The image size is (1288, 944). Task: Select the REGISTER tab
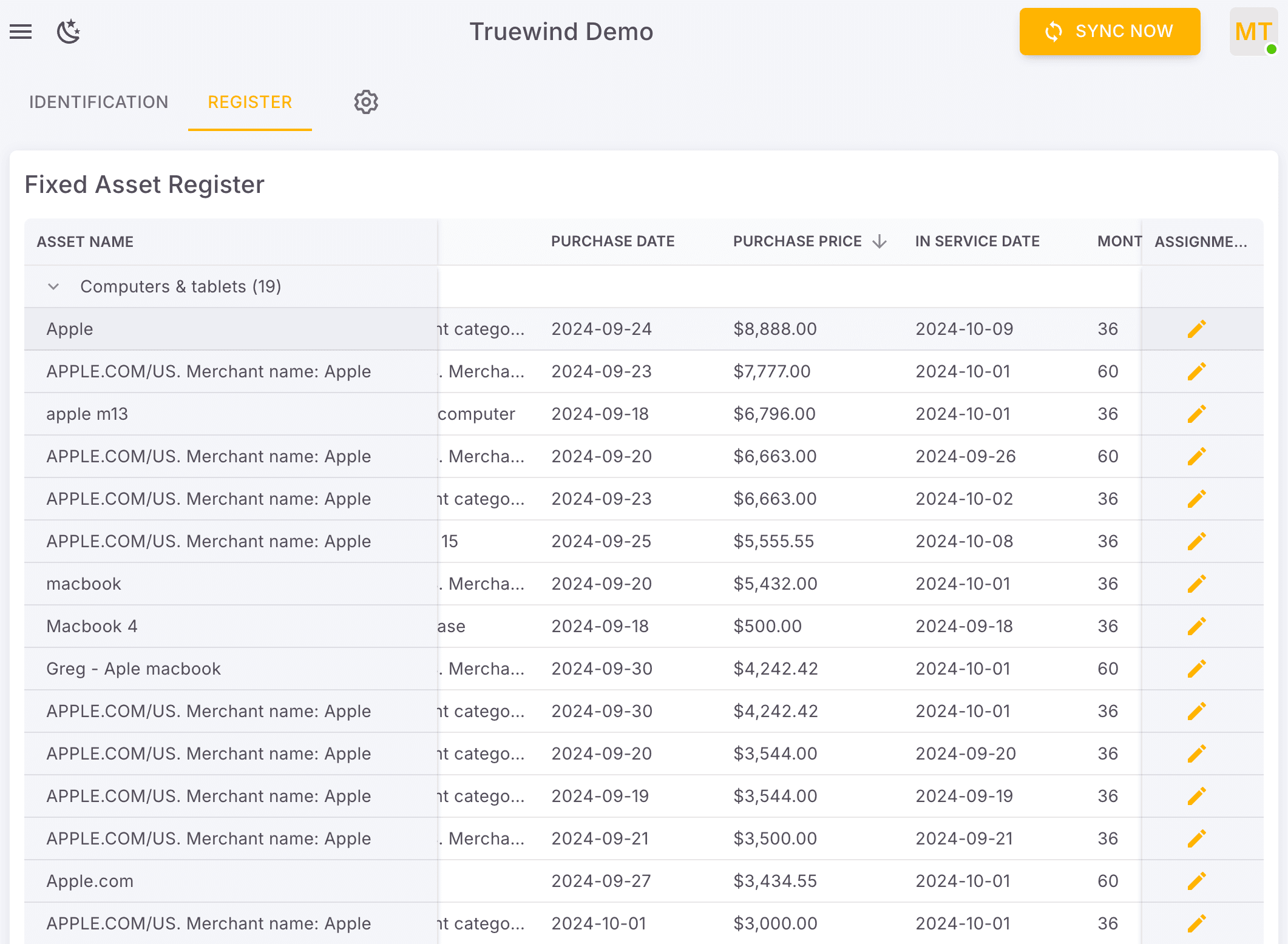coord(249,102)
